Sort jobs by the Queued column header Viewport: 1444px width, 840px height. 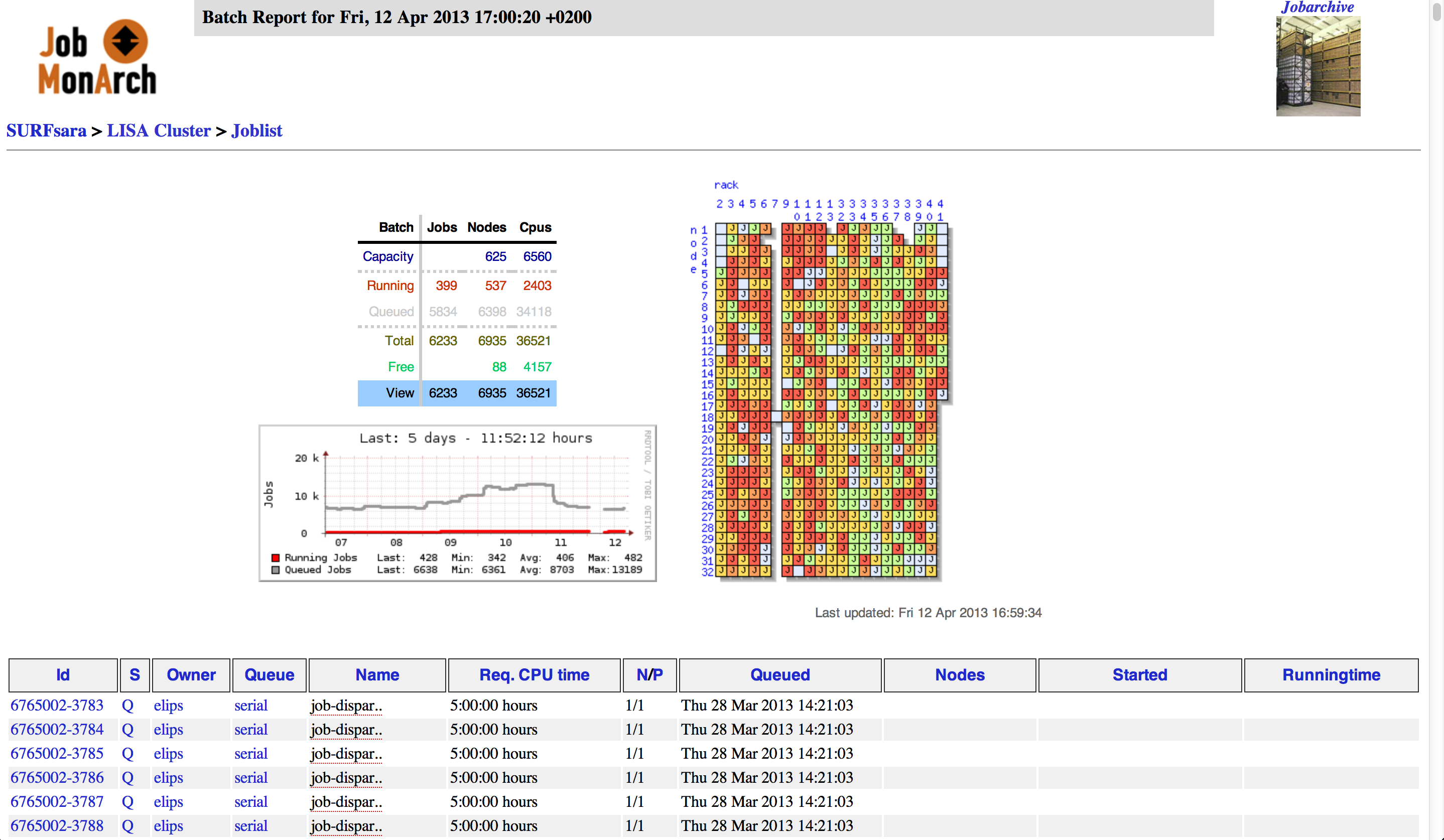(779, 675)
